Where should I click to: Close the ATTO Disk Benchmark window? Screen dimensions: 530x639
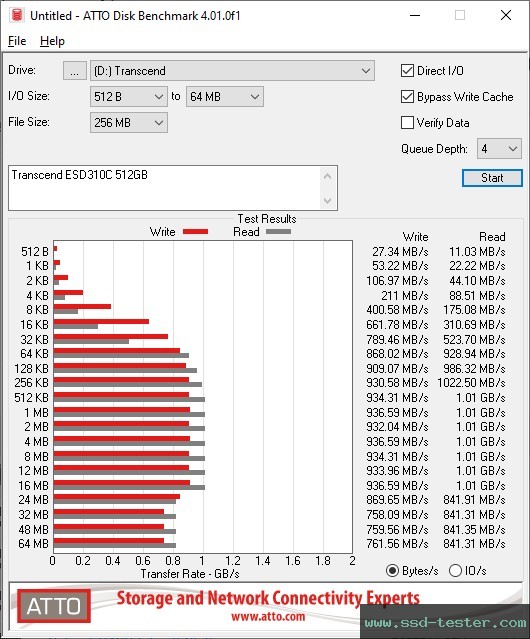[506, 15]
